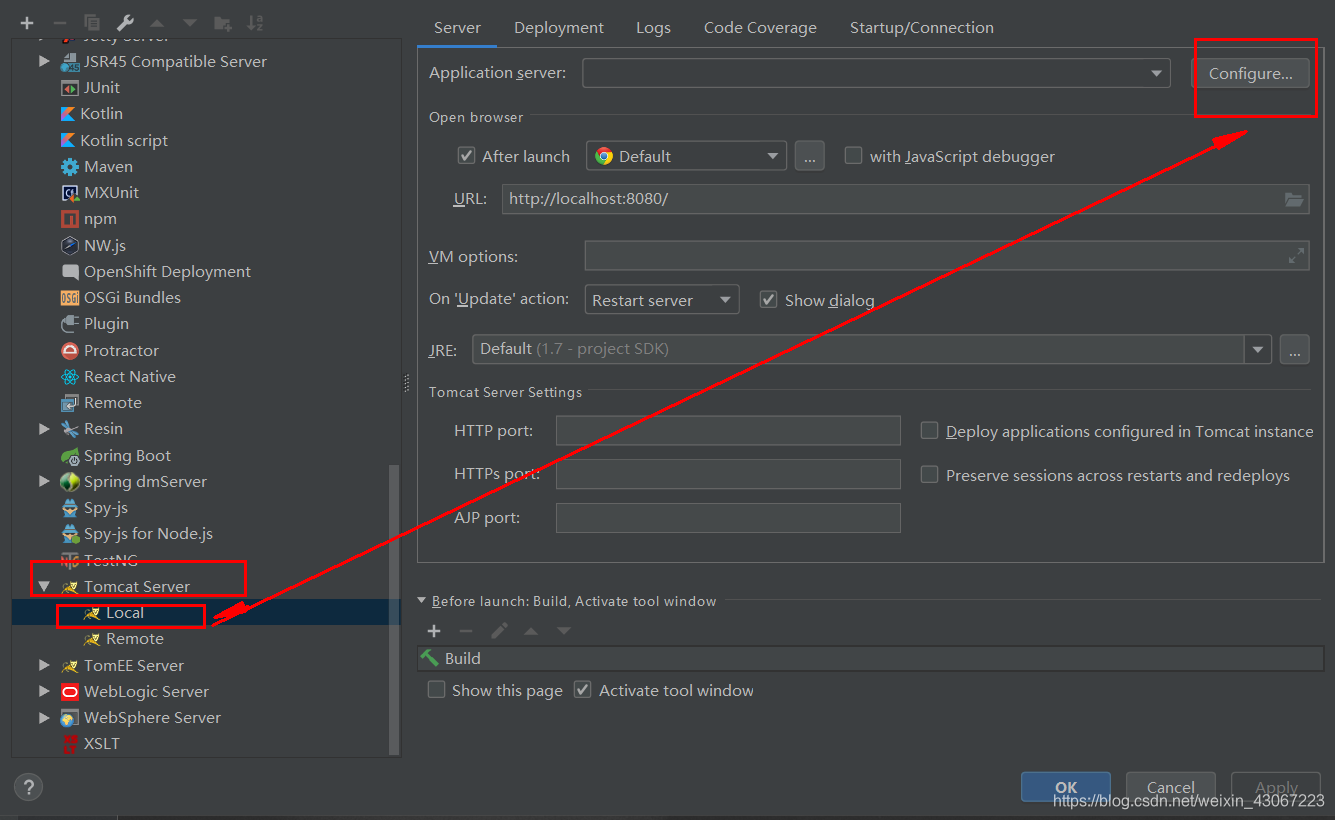Open the JRE dropdown arrow
Viewport: 1335px width, 820px height.
(x=1258, y=349)
